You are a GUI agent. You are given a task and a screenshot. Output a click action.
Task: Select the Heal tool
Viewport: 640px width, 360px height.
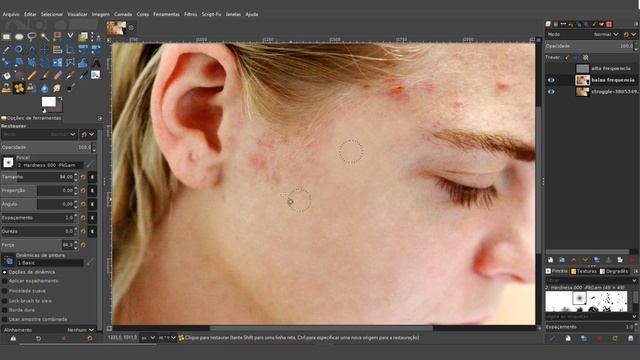19,88
